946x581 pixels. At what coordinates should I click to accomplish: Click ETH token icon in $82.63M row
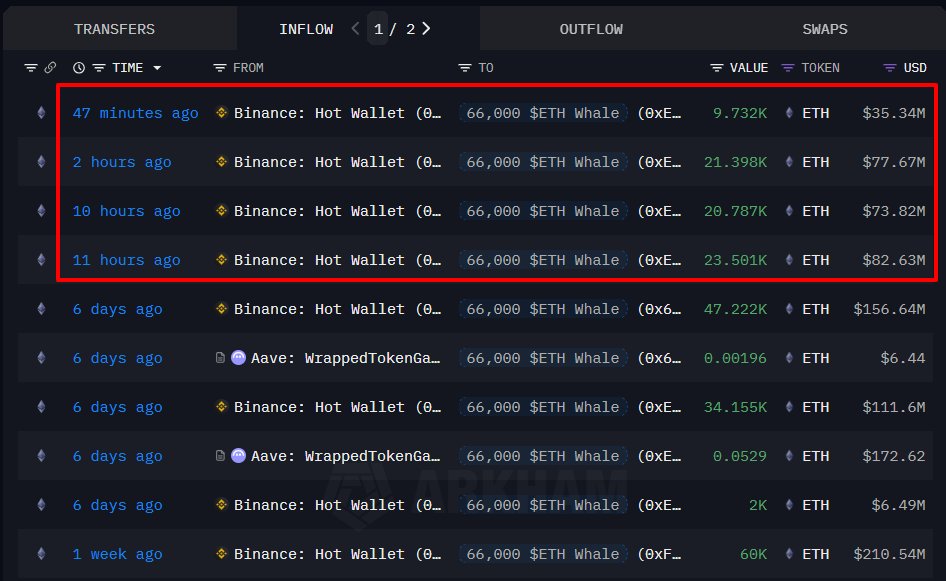(x=789, y=259)
